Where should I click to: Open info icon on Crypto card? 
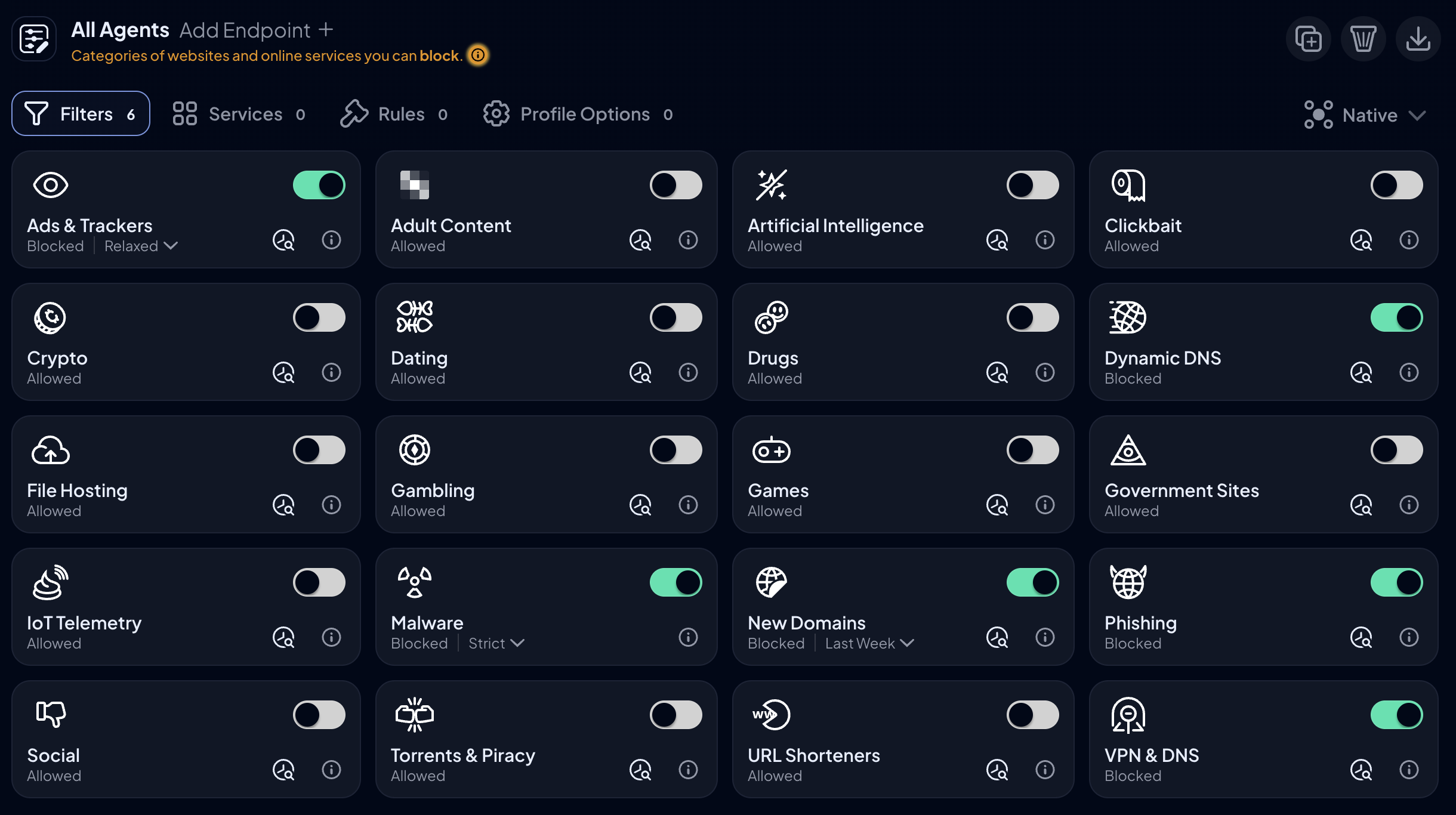331,372
